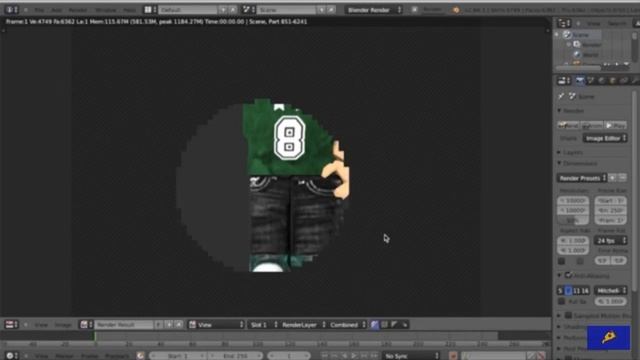This screenshot has height=360, width=640.
Task: Click the Resolution Y field
Action: point(573,210)
